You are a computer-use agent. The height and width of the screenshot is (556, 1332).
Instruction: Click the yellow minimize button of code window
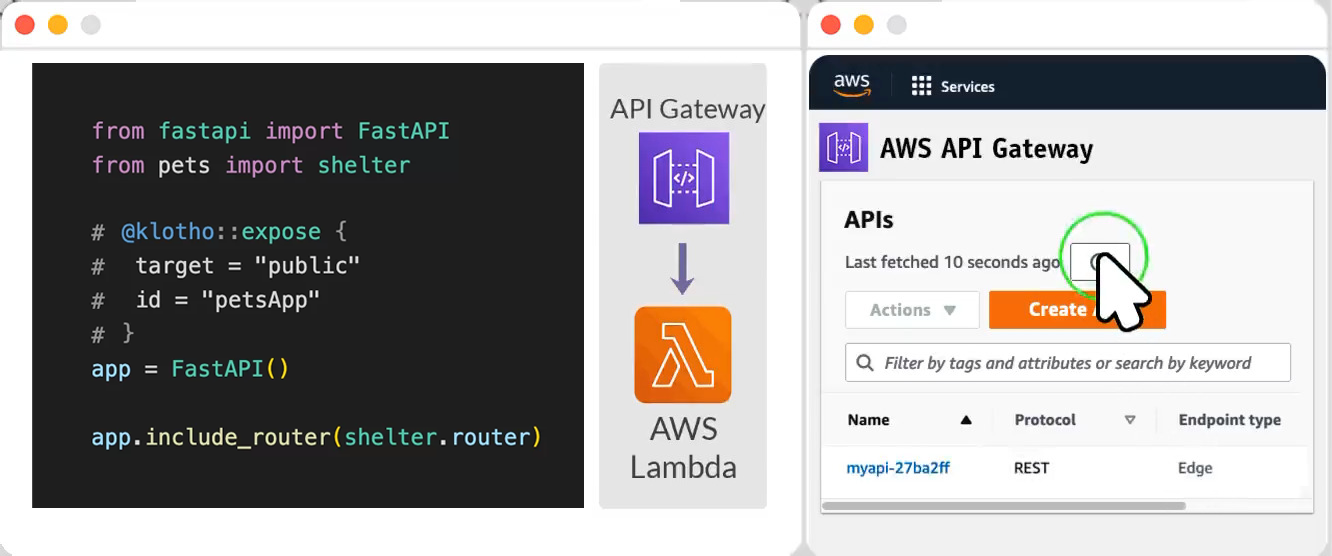(x=58, y=25)
